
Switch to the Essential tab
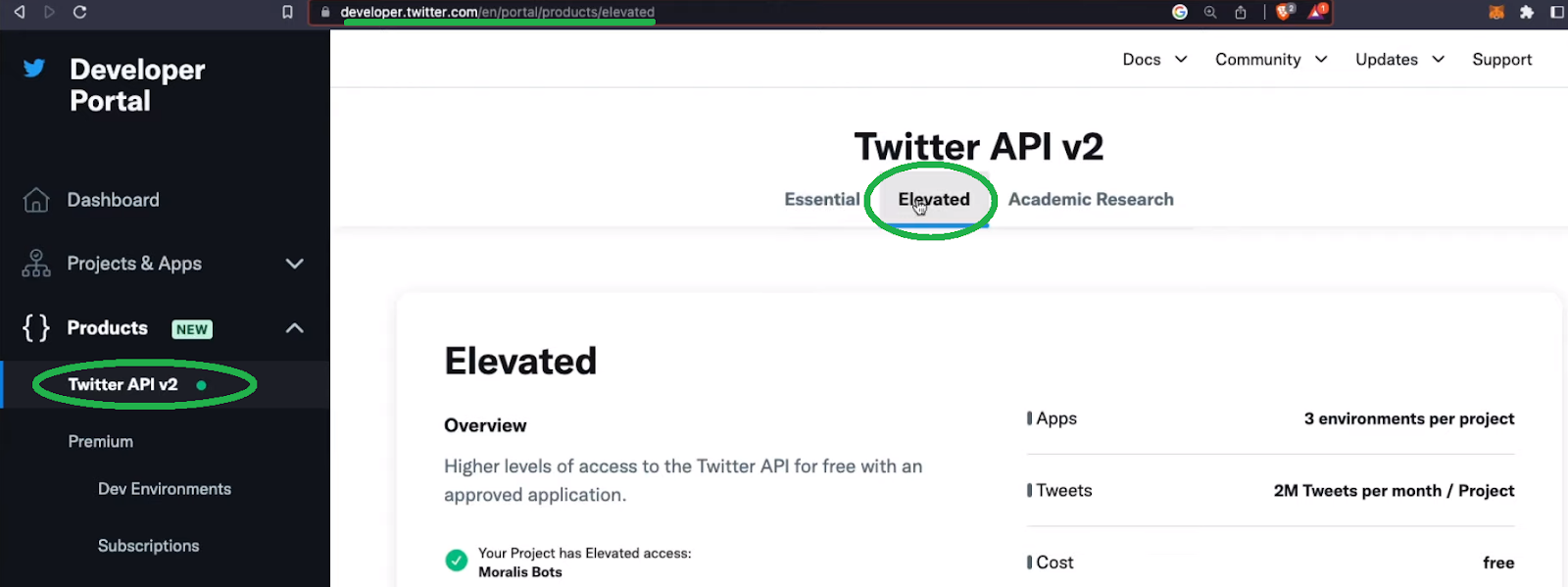tap(822, 199)
